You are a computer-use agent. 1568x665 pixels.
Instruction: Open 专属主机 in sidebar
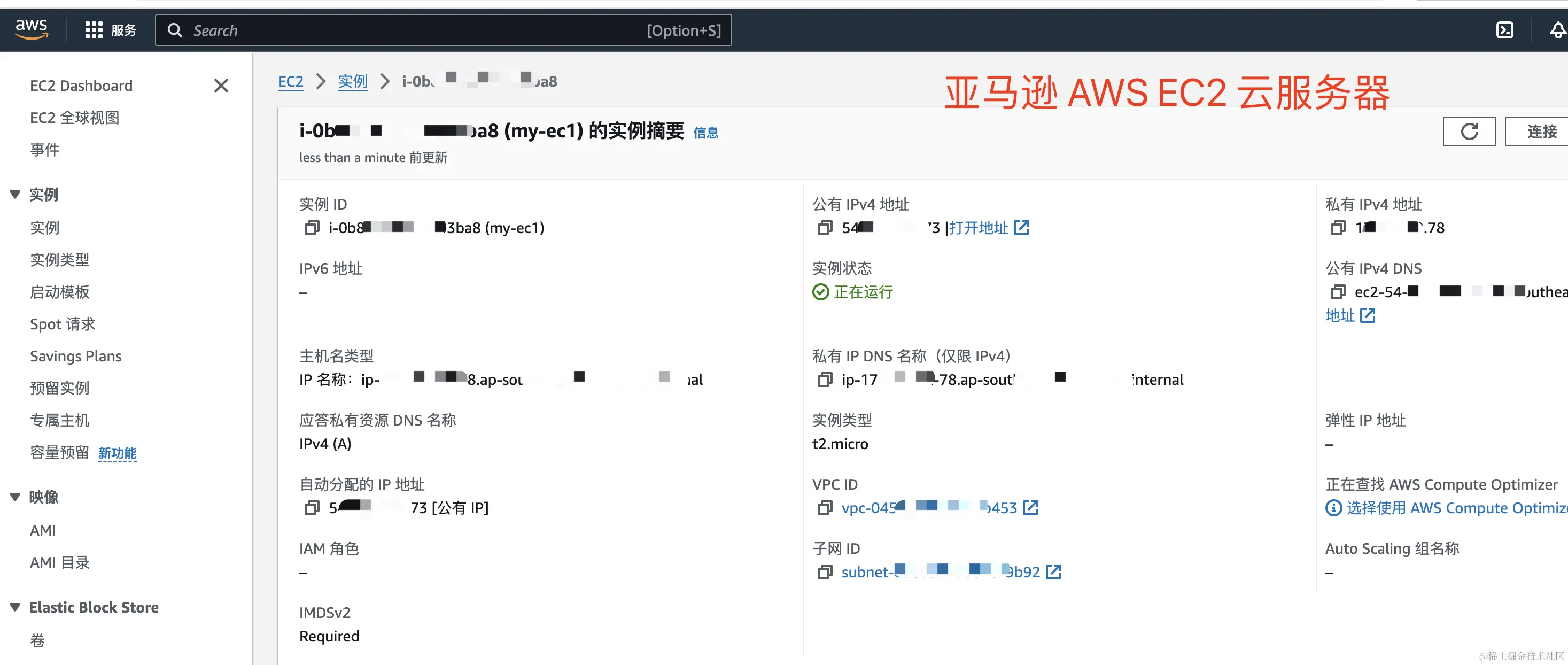coord(60,420)
